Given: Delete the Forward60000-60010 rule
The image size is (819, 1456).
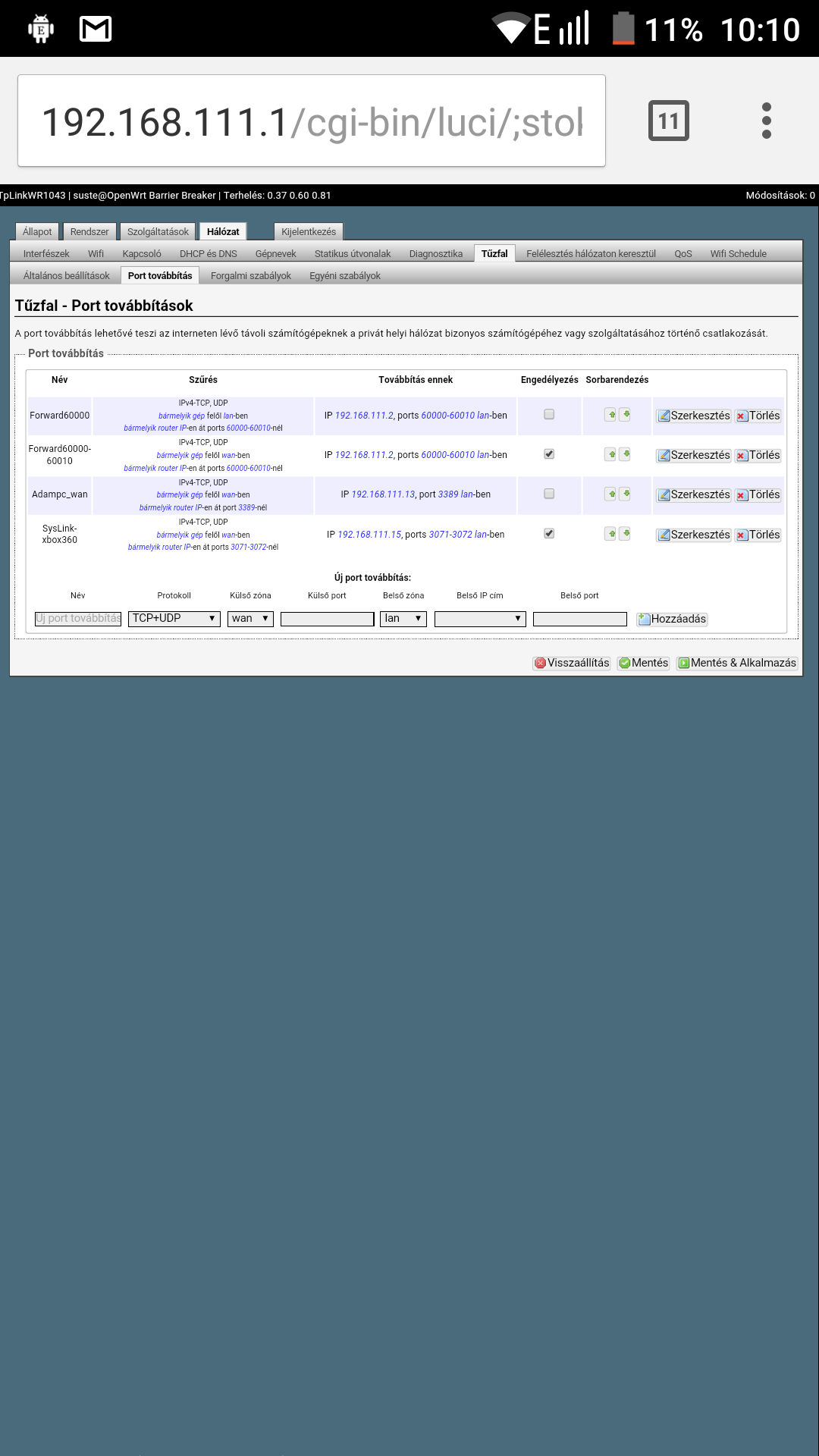Looking at the screenshot, I should [758, 455].
